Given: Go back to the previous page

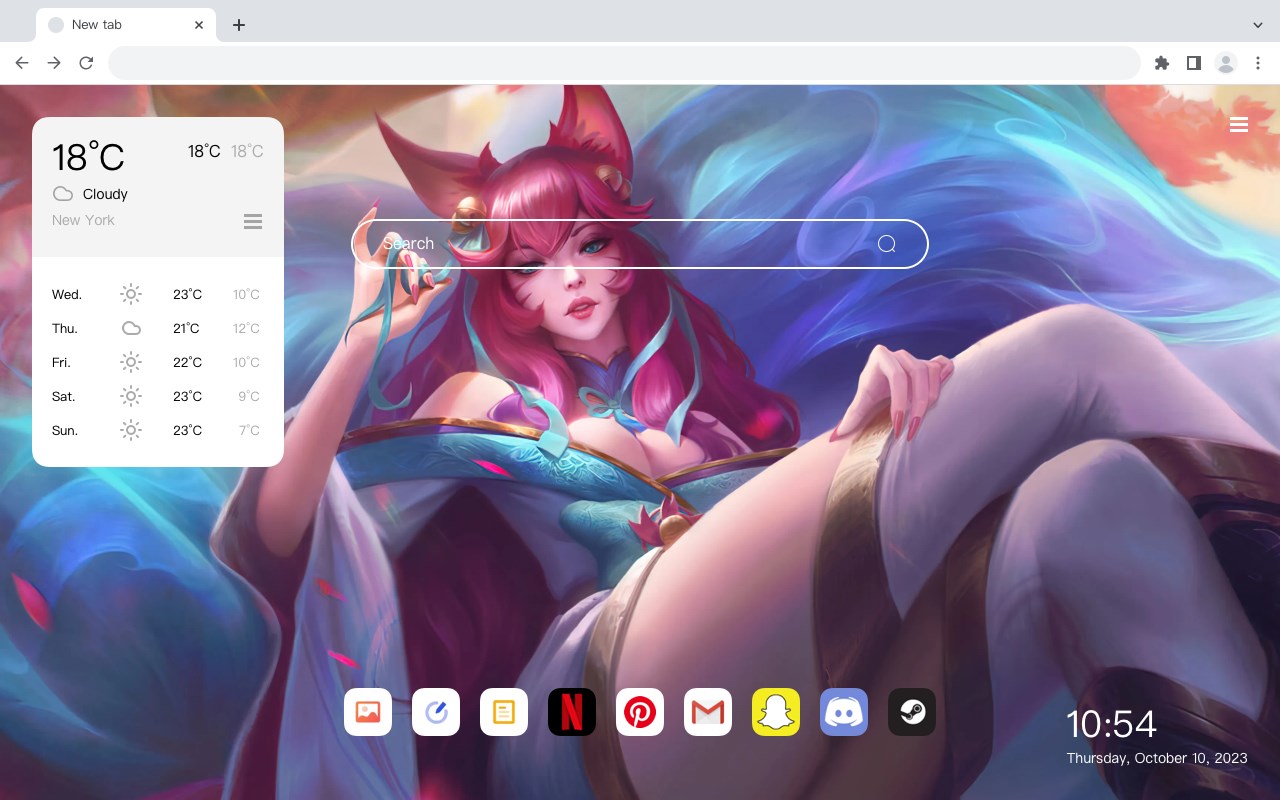Looking at the screenshot, I should pyautogui.click(x=22, y=63).
